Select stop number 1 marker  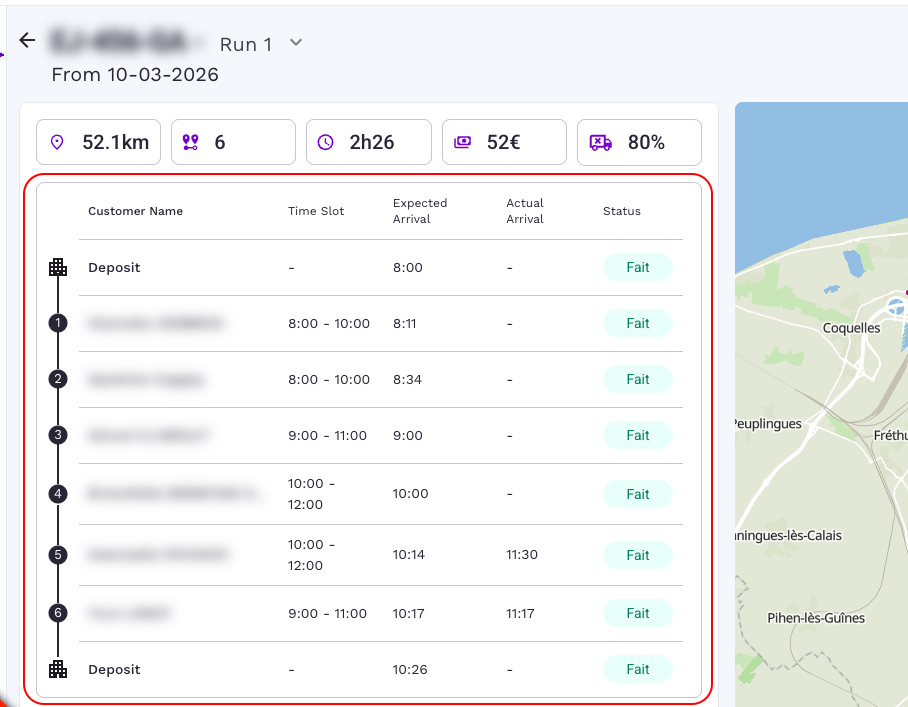pos(58,323)
